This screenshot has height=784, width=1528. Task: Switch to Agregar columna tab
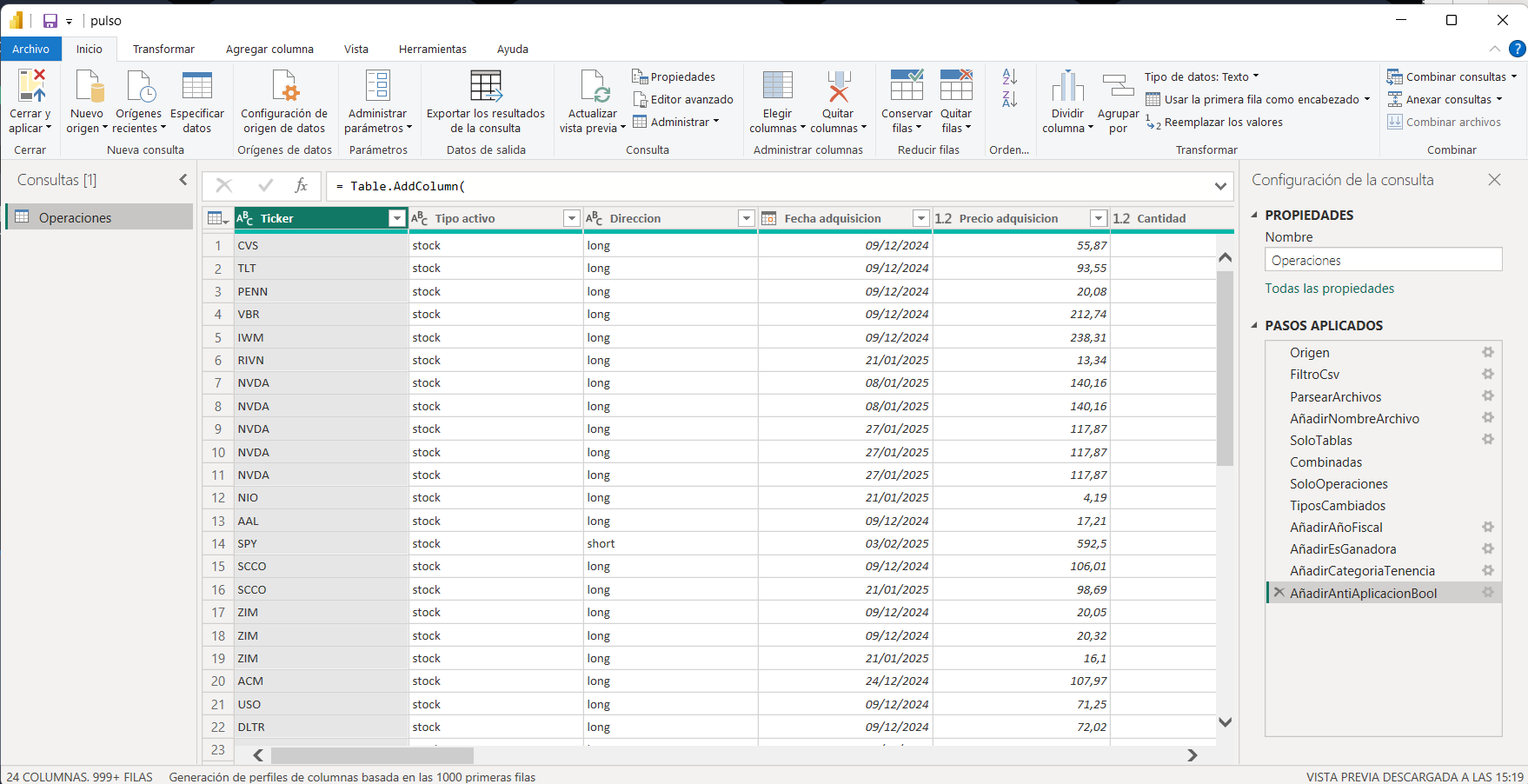(x=269, y=49)
